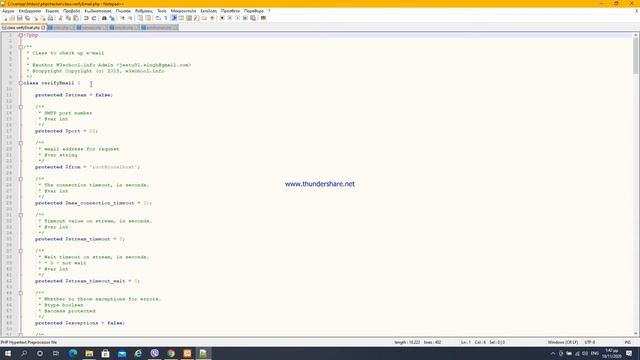Collapse the class verifyEmail fold marker
The width and height of the screenshot is (640, 360).
(20, 83)
